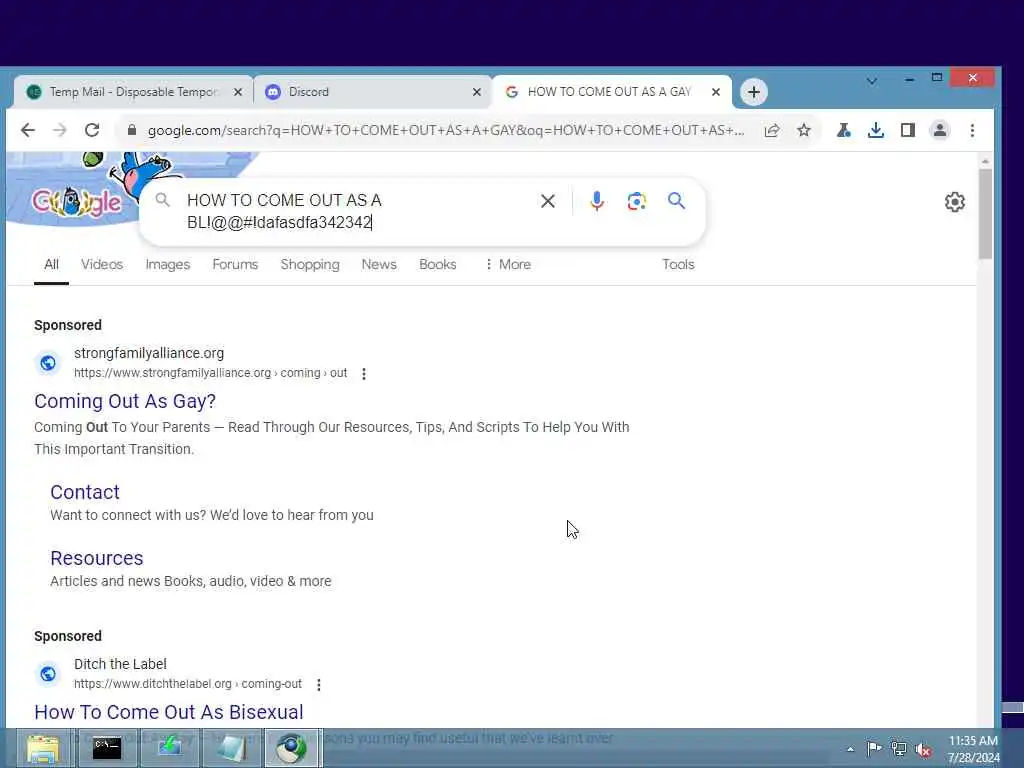Open the Ditch the Label ad options dots

[319, 684]
